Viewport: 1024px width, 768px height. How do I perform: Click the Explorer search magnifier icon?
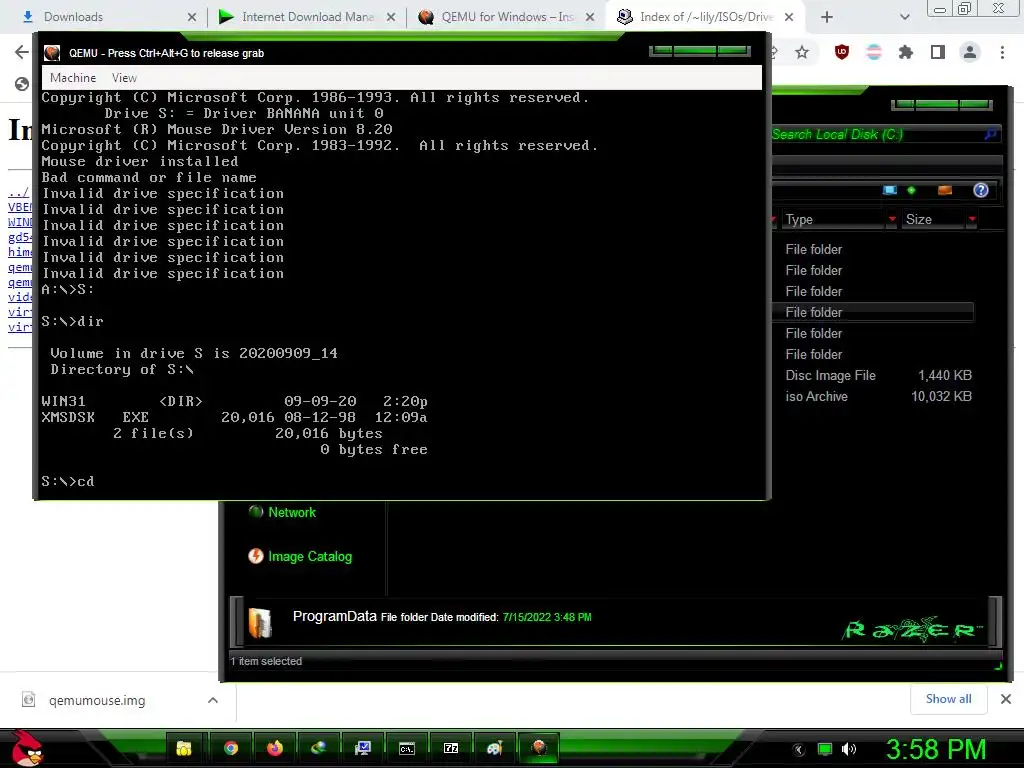point(991,135)
